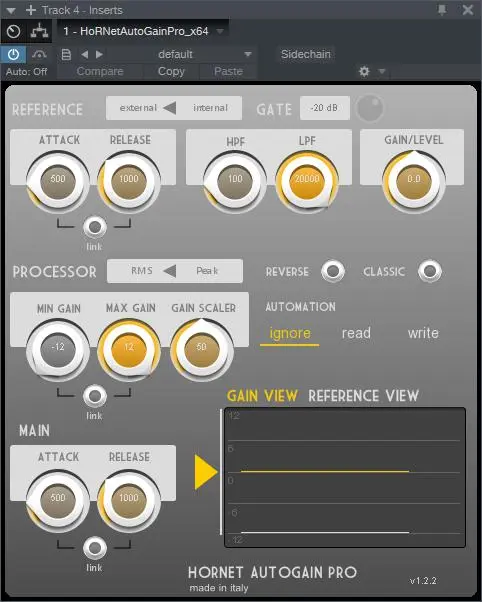Image resolution: width=482 pixels, height=602 pixels.
Task: Click the automation mode icon next to power
Action: coord(39,55)
